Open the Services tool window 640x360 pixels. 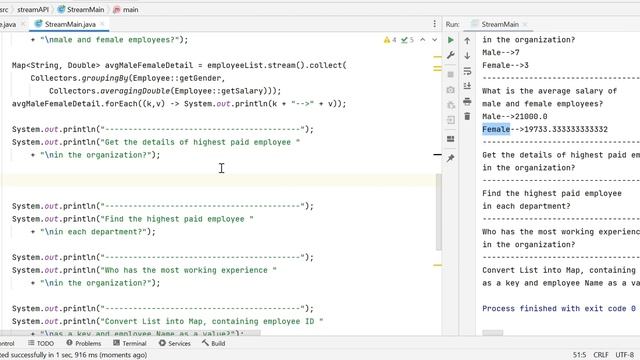tap(175, 343)
